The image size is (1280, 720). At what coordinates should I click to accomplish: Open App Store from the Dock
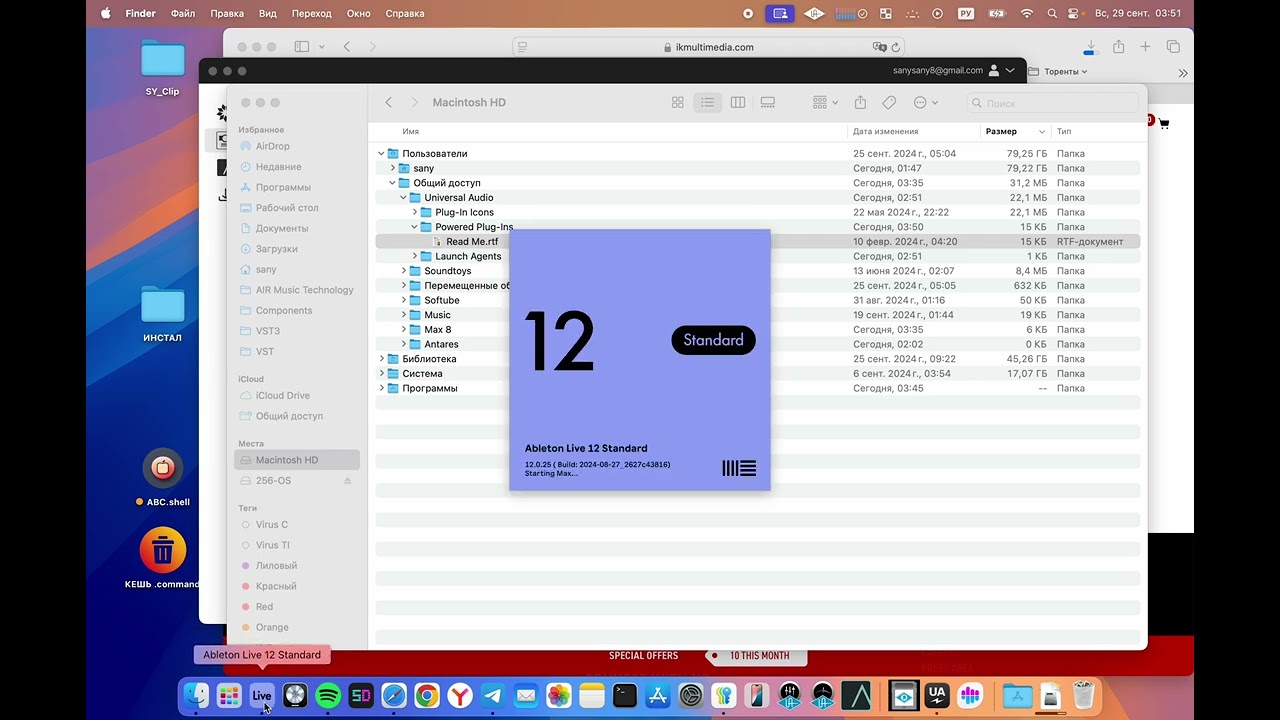click(658, 695)
